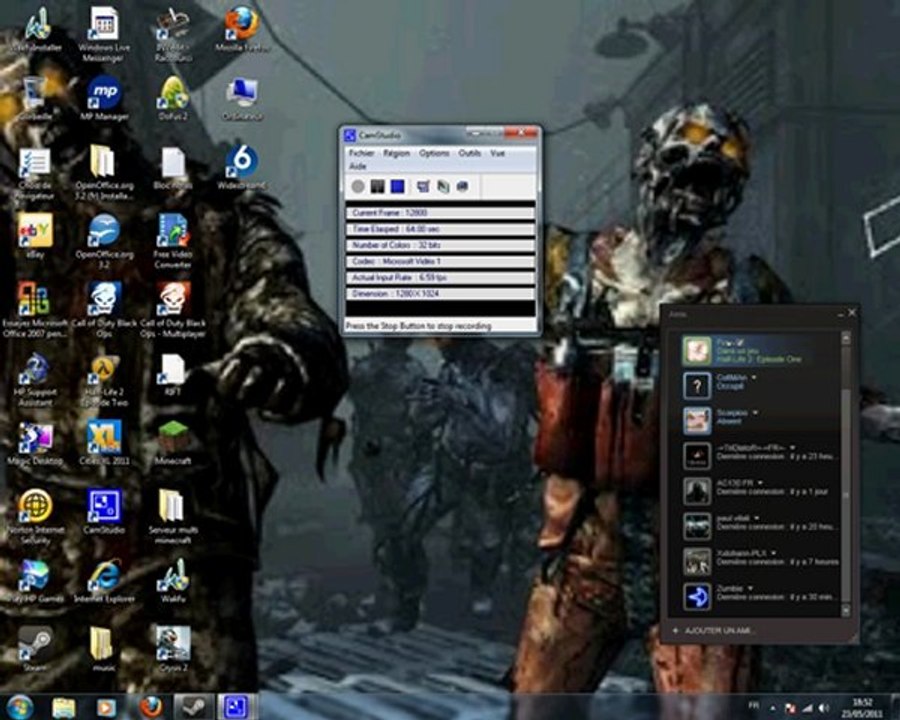Screen dimensions: 900x720
Task: Open Half-Life 2 Episode Two shortcut
Action: 104,379
